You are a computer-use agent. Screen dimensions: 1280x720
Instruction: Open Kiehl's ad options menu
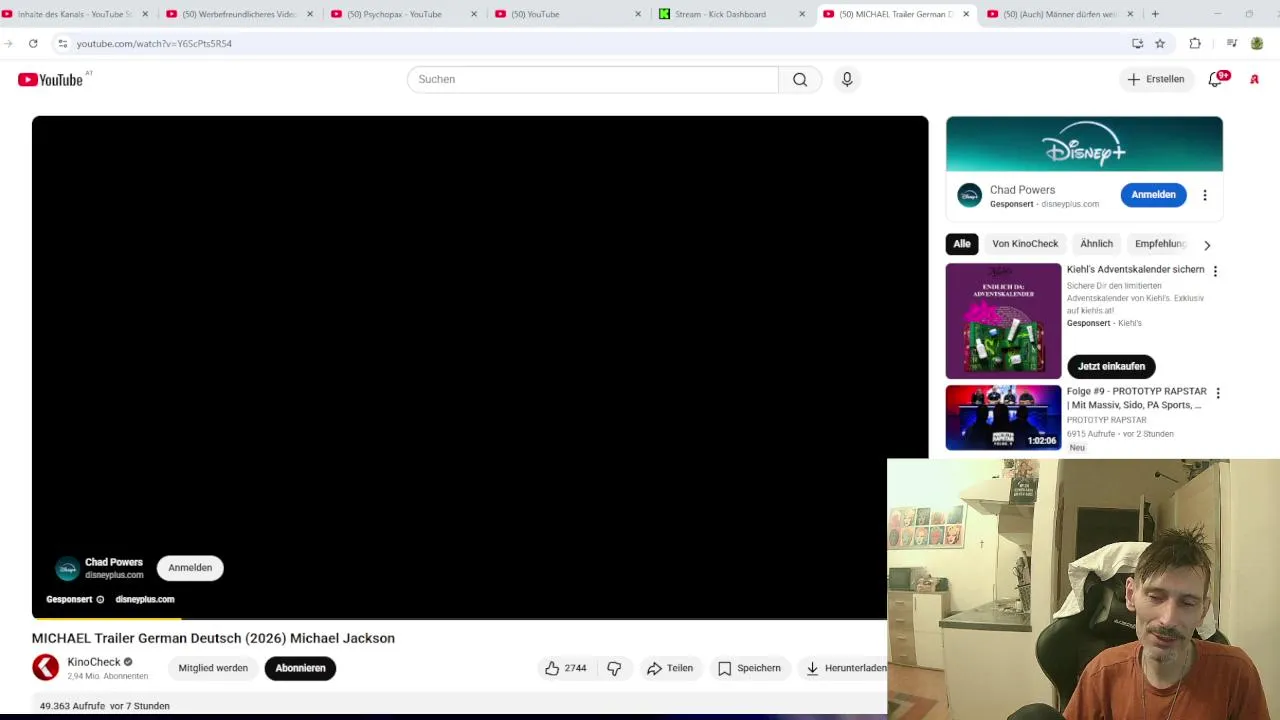coord(1215,271)
